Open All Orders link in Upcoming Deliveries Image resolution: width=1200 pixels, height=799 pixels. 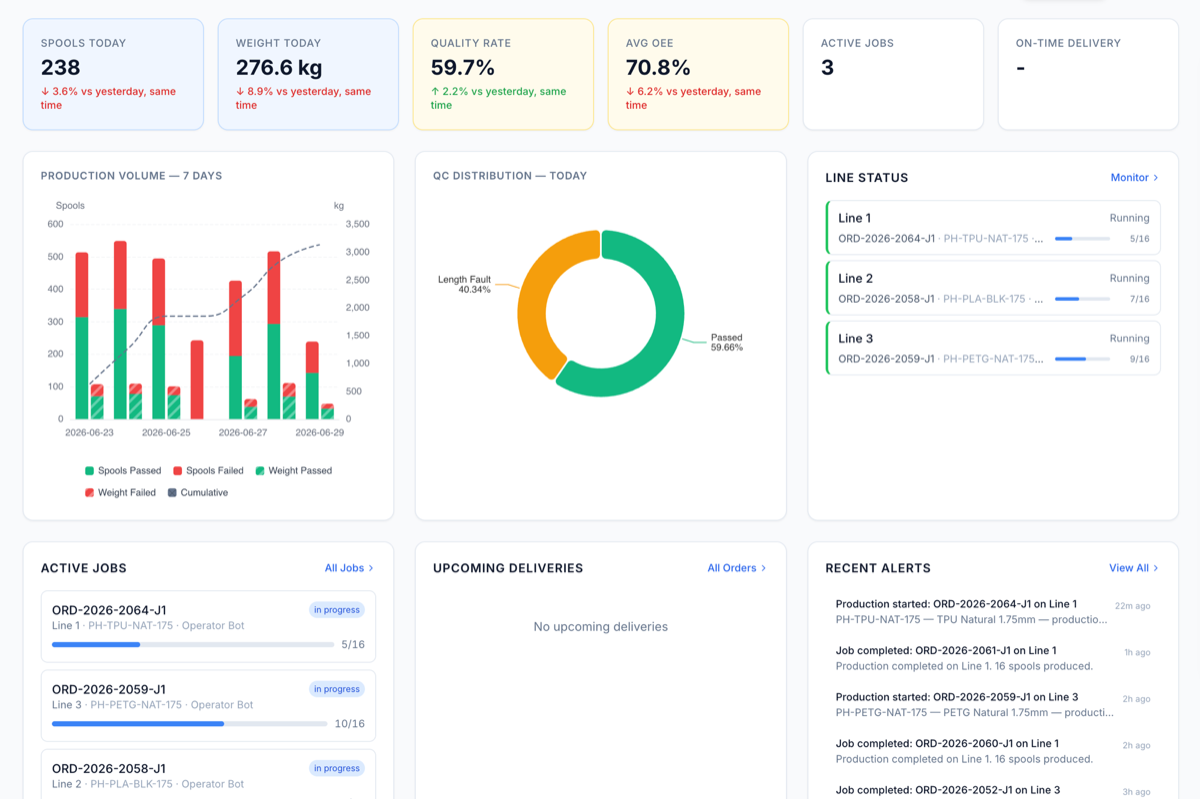coord(737,568)
